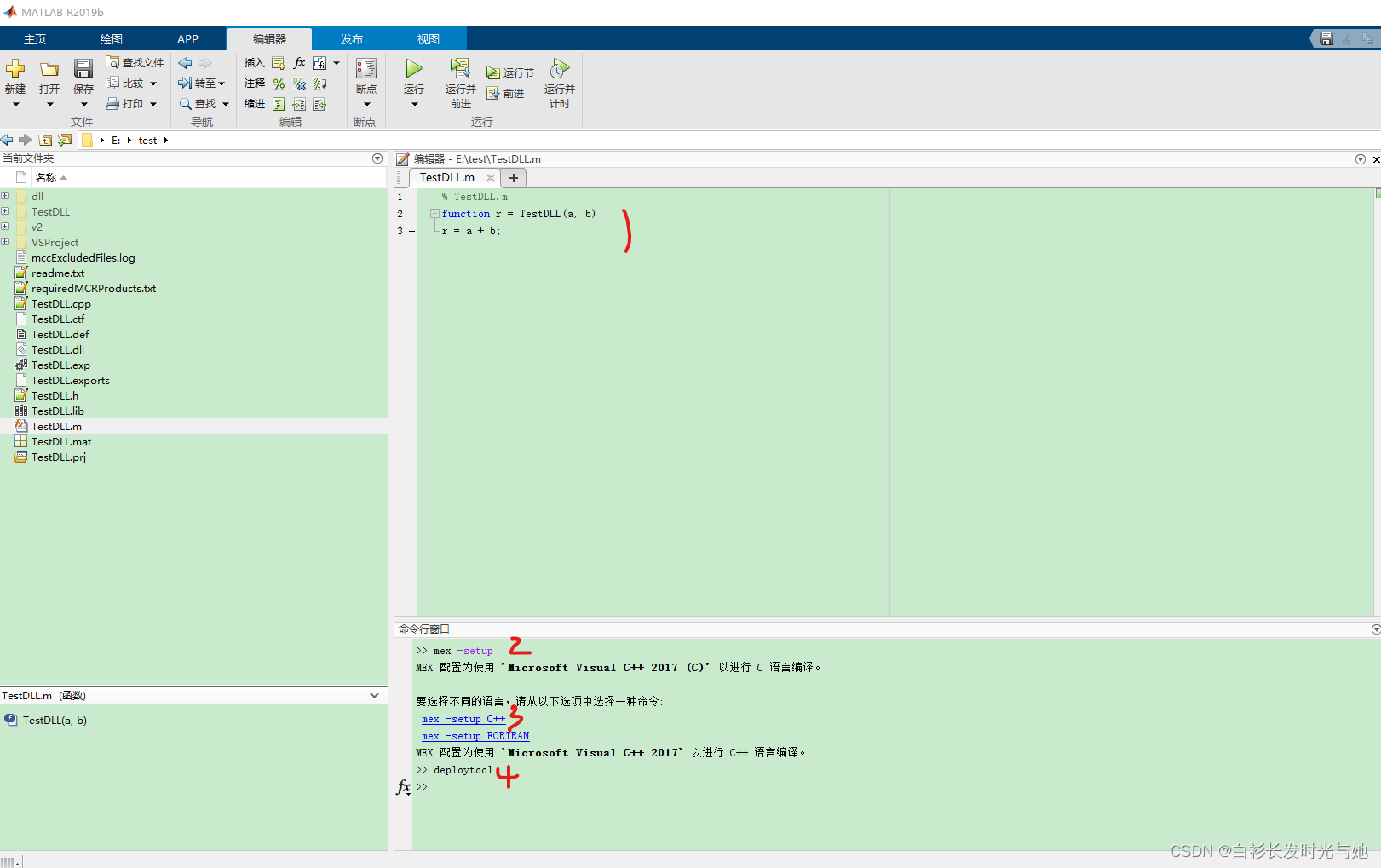Image resolution: width=1381 pixels, height=868 pixels.
Task: Click the editor navigate back arrow
Action: click(185, 63)
